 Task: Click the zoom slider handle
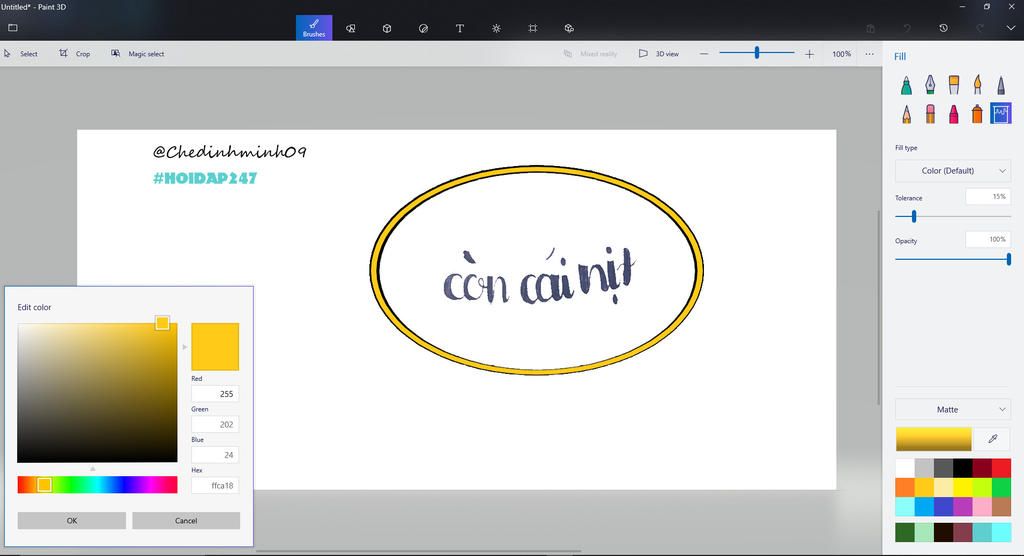(x=757, y=52)
